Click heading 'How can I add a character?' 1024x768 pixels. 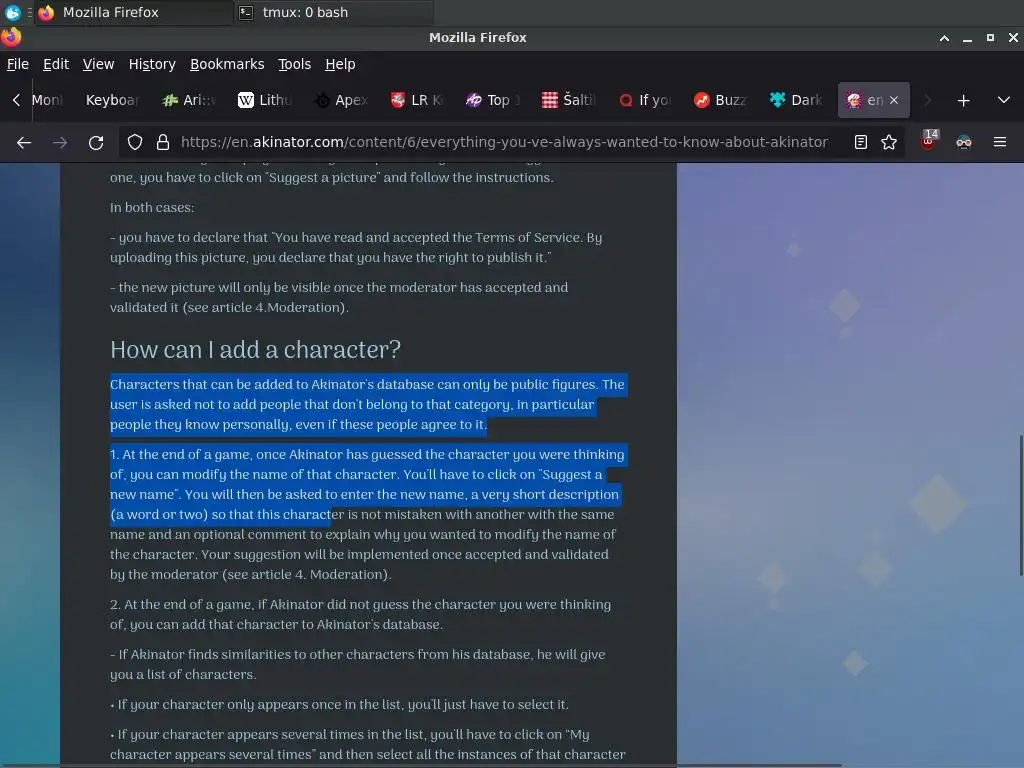click(255, 349)
